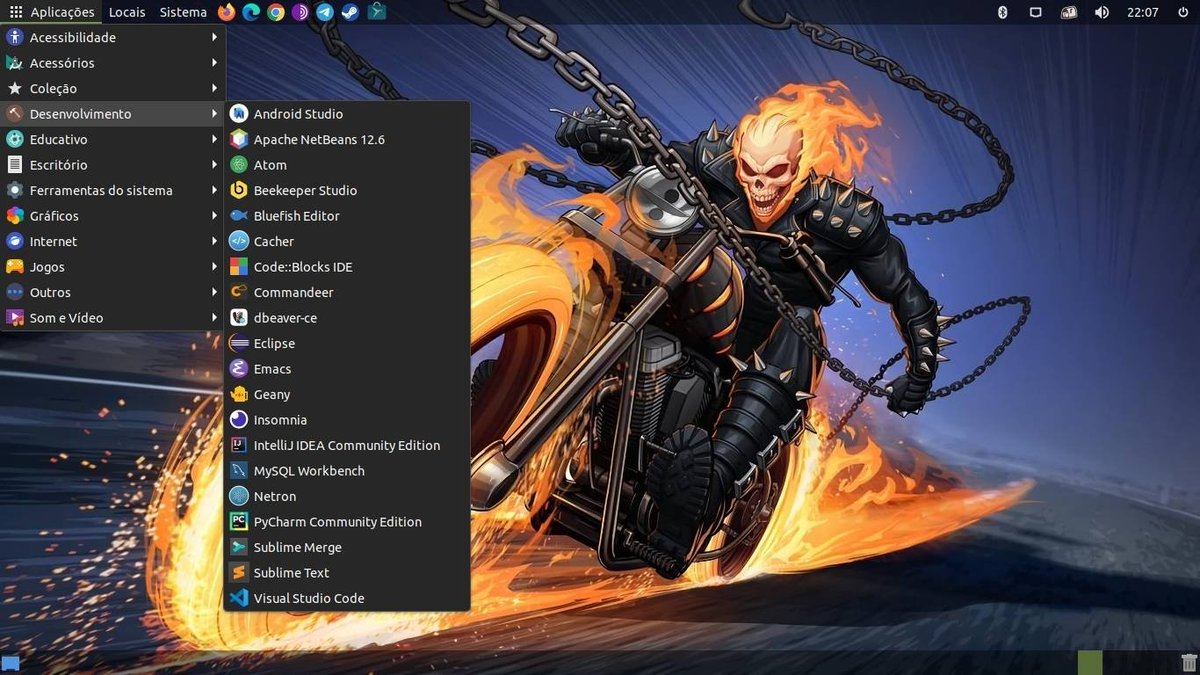Launch Android Studio from the Desenvolvimento submenu
Screen dimensions: 1200x675
pos(346,114)
